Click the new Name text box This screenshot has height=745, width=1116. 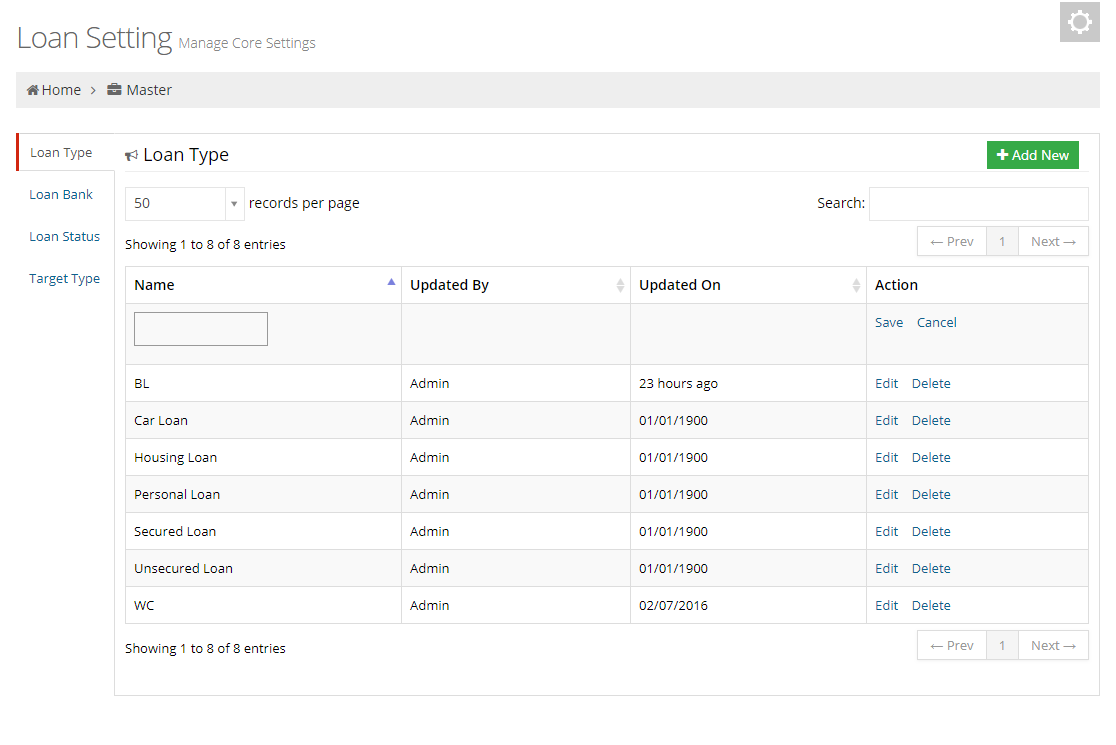click(201, 329)
